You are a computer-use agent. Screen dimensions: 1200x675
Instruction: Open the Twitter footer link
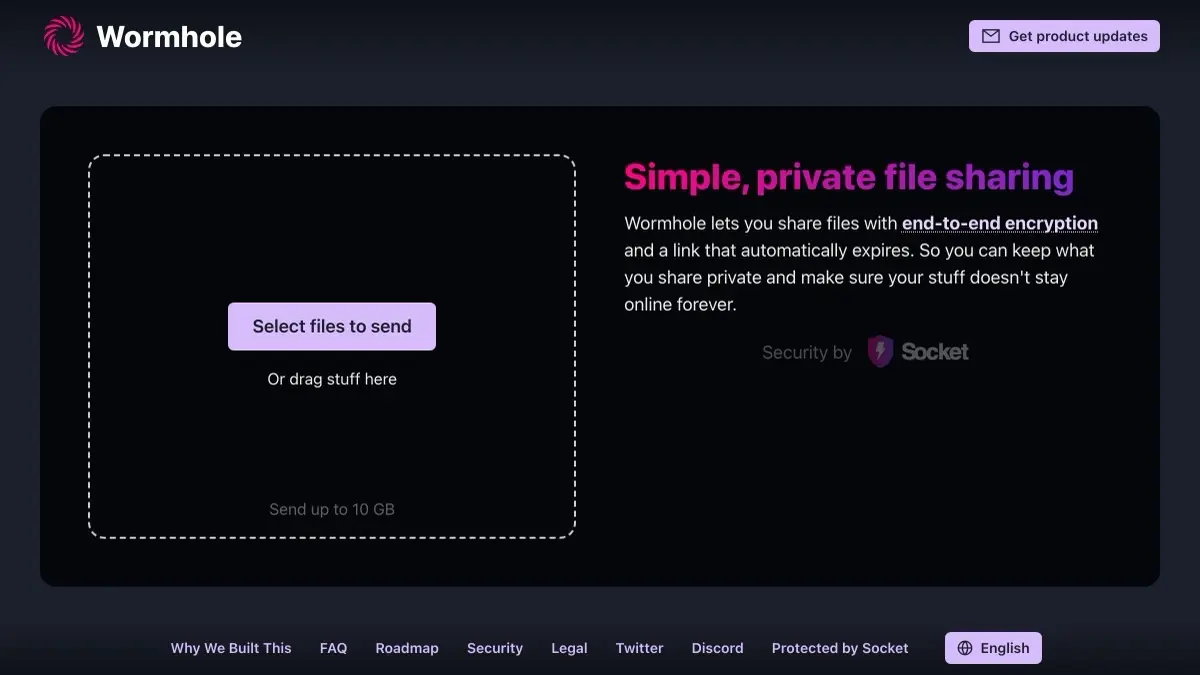click(x=640, y=648)
